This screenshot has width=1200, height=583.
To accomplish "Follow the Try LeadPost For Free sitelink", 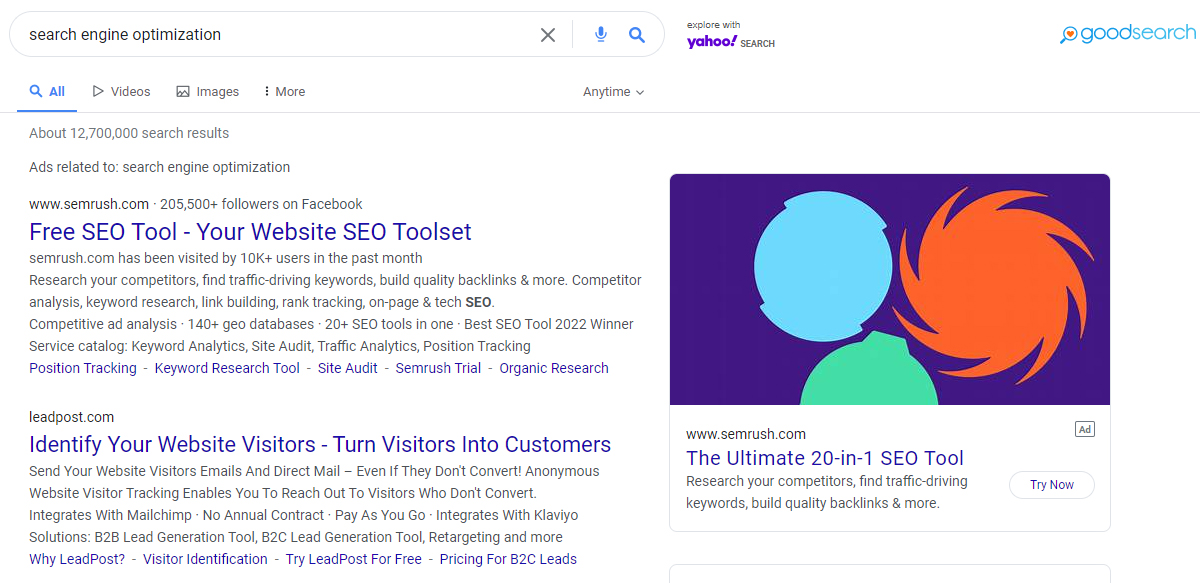I will click(354, 559).
